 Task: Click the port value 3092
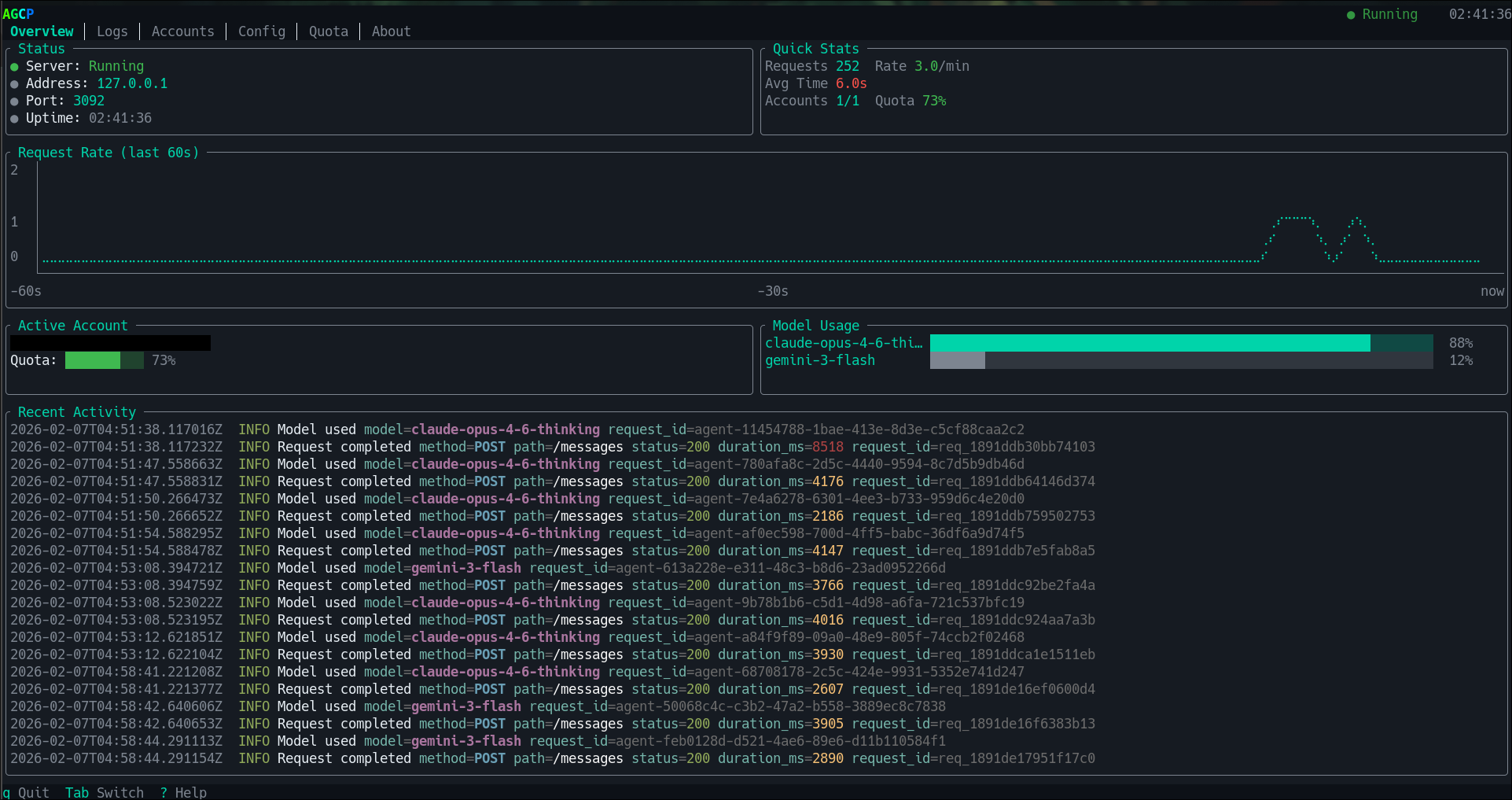[x=89, y=101]
